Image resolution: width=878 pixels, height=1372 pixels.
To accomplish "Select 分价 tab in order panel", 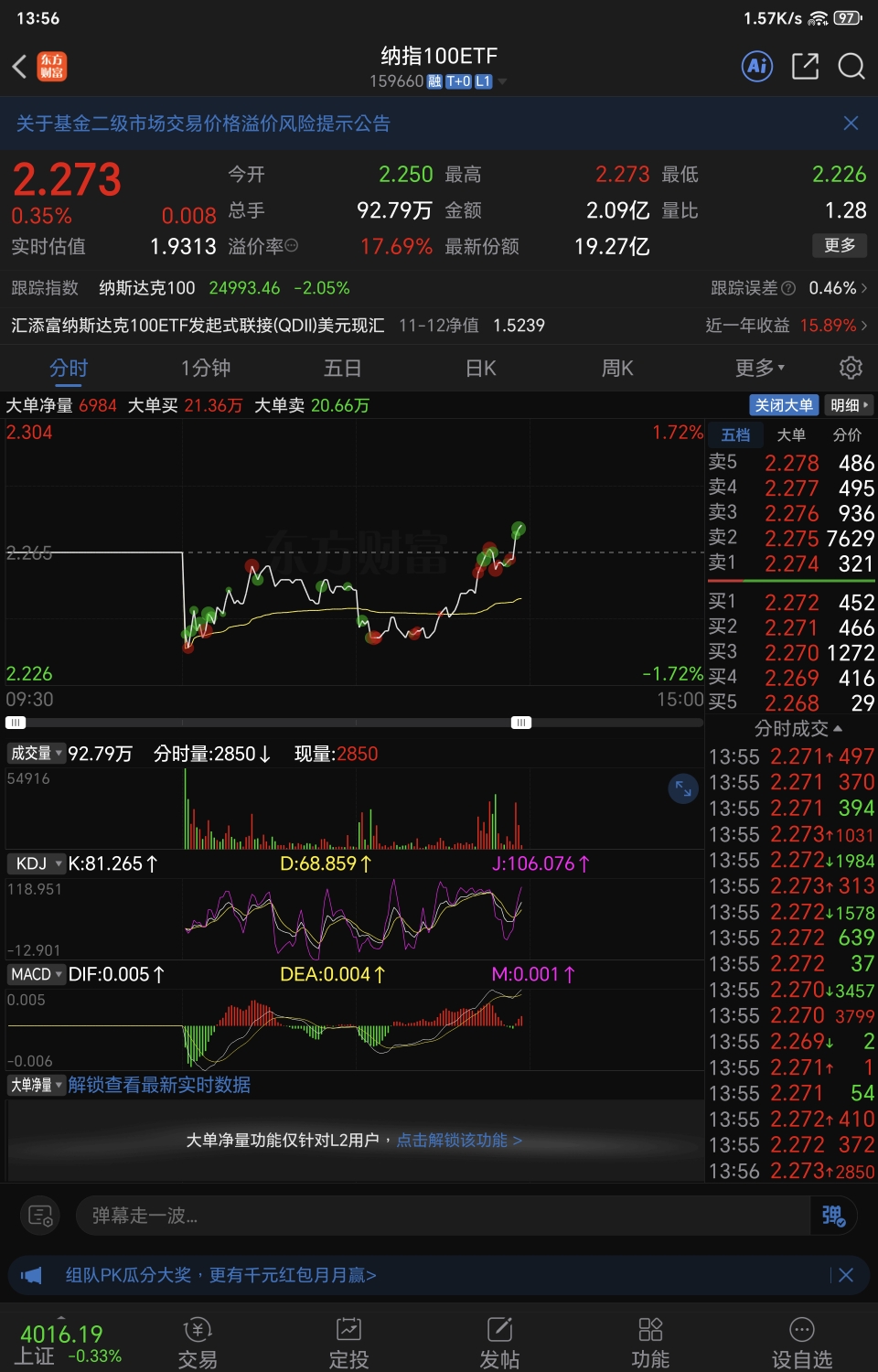I will (847, 435).
